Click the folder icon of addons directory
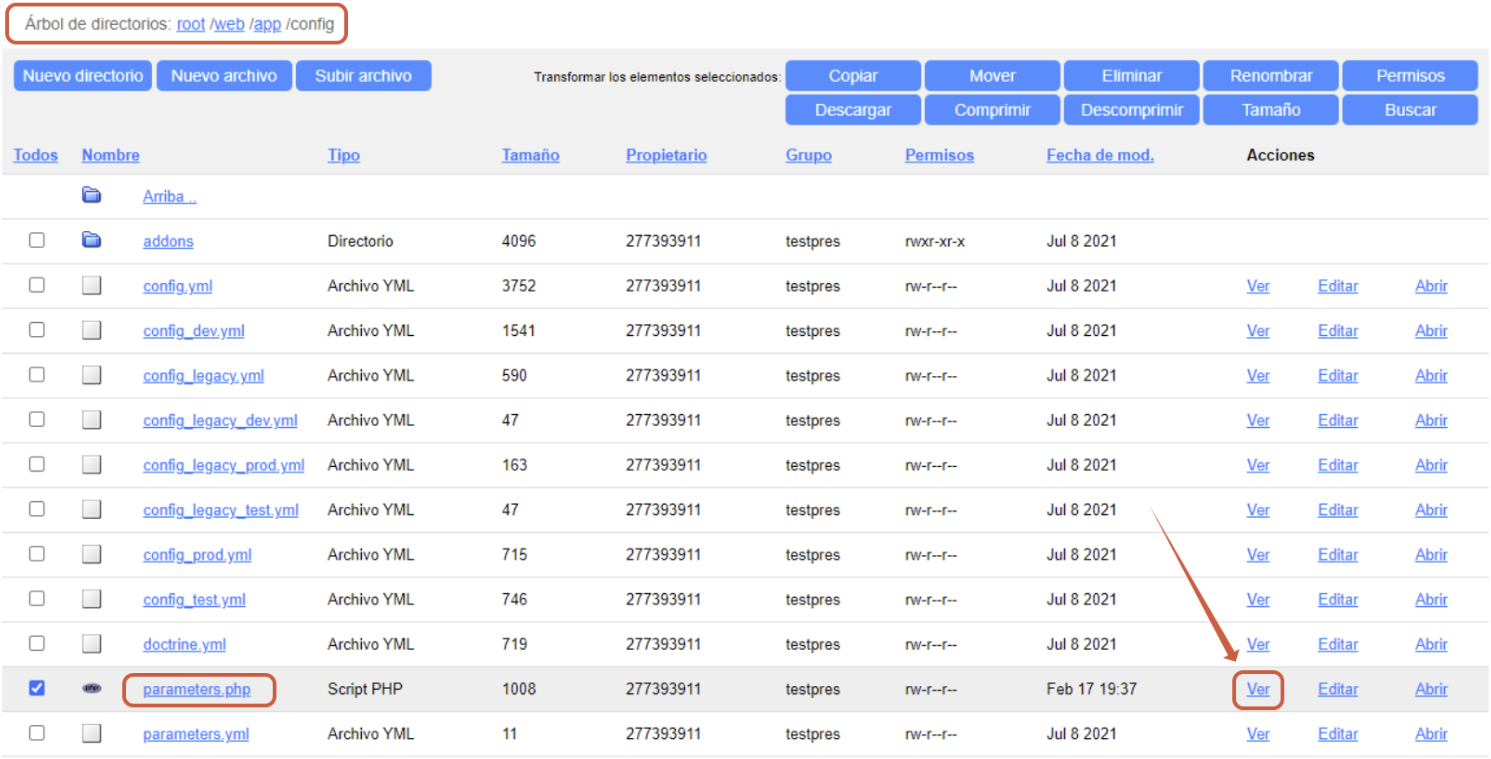Viewport: 1491px width, 759px height. 92,240
